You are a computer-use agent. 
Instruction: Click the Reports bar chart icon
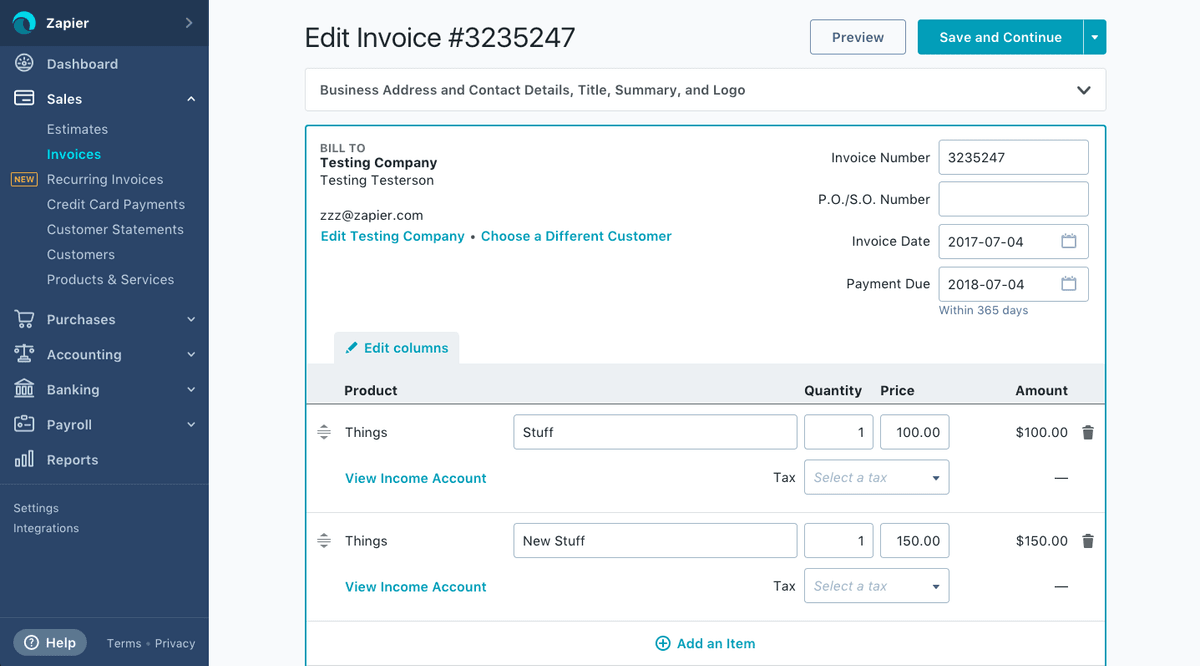coord(24,459)
